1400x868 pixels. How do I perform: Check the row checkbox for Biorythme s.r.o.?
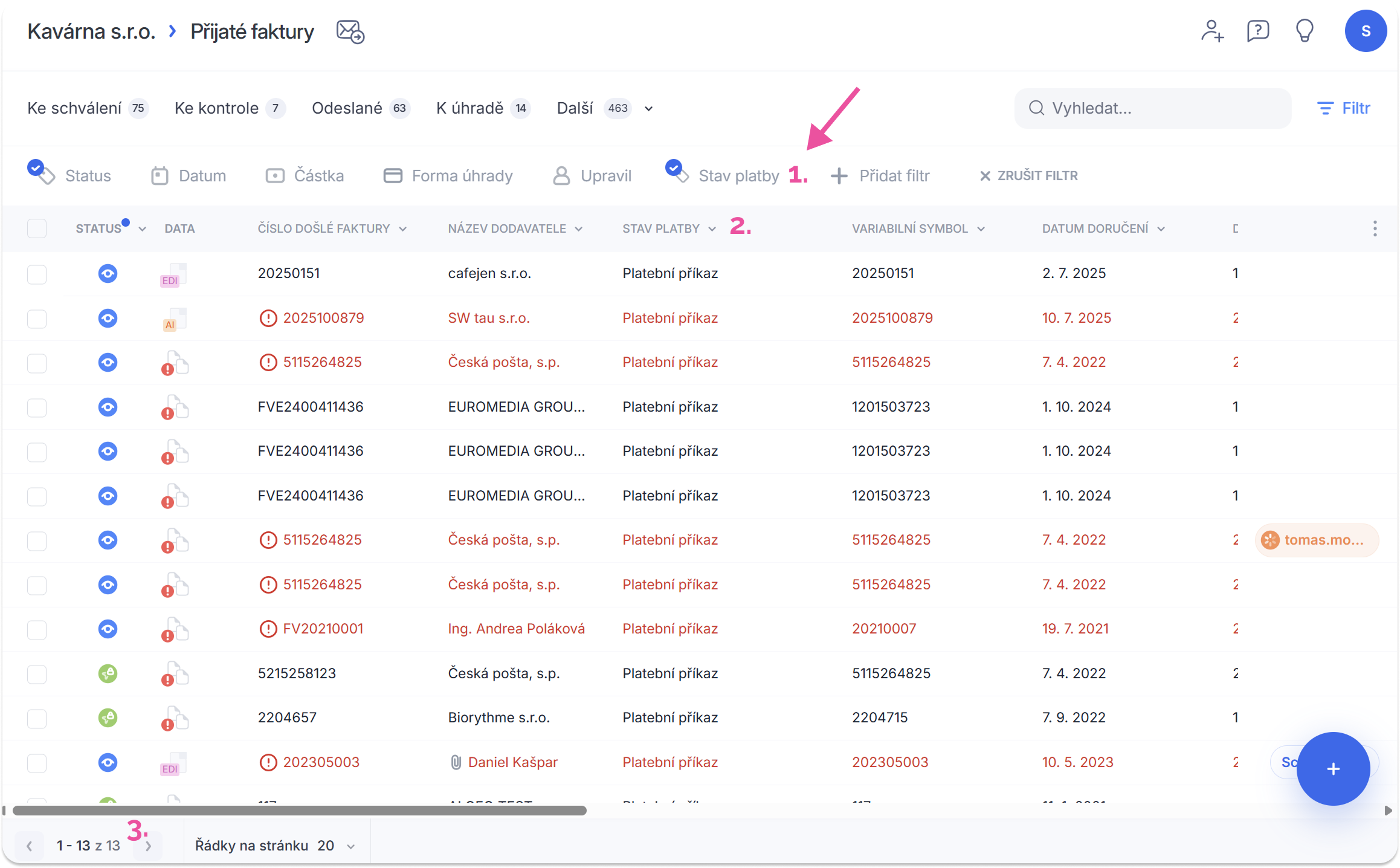(x=37, y=718)
